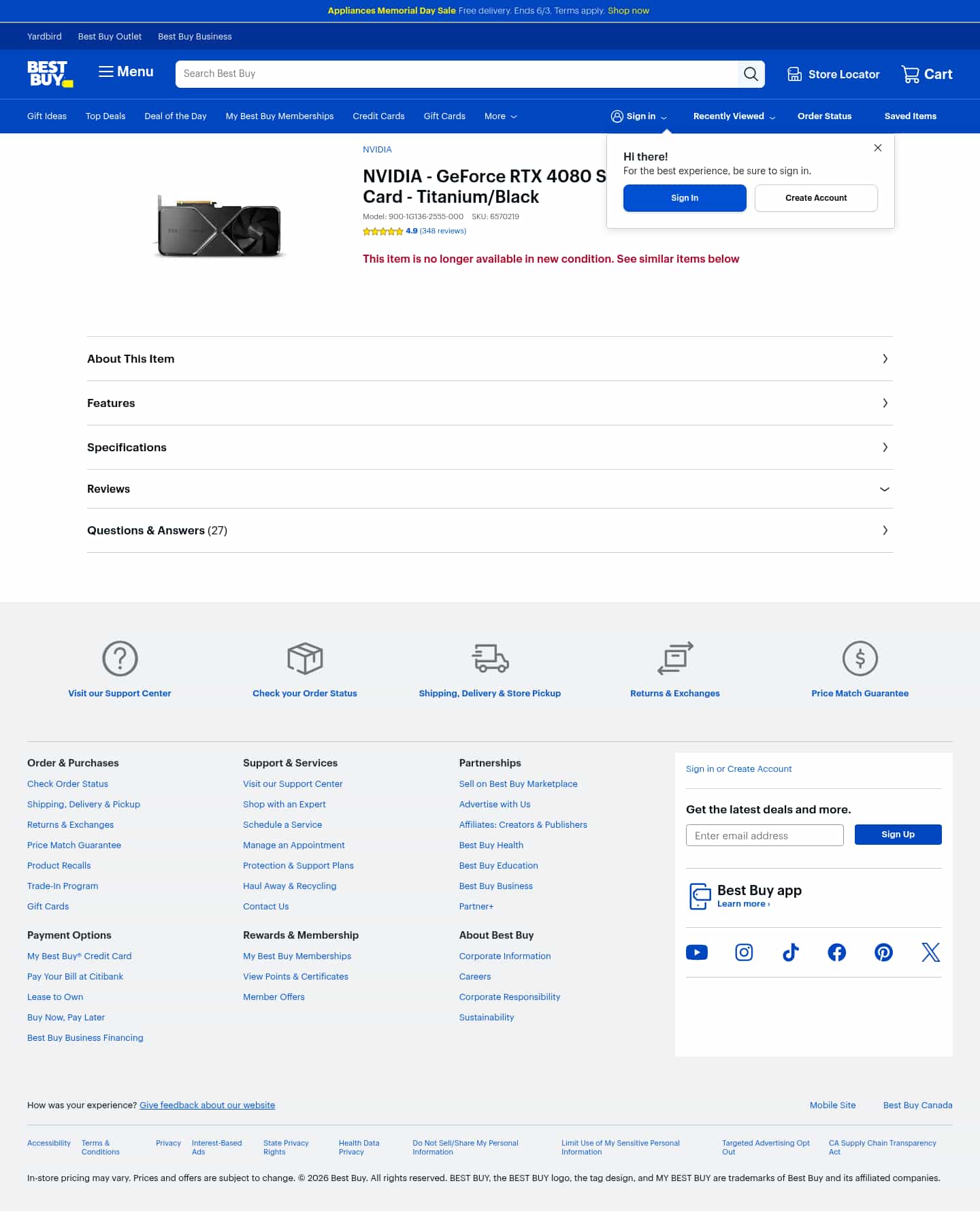
Task: Open the hamburger Menu
Action: pos(126,71)
